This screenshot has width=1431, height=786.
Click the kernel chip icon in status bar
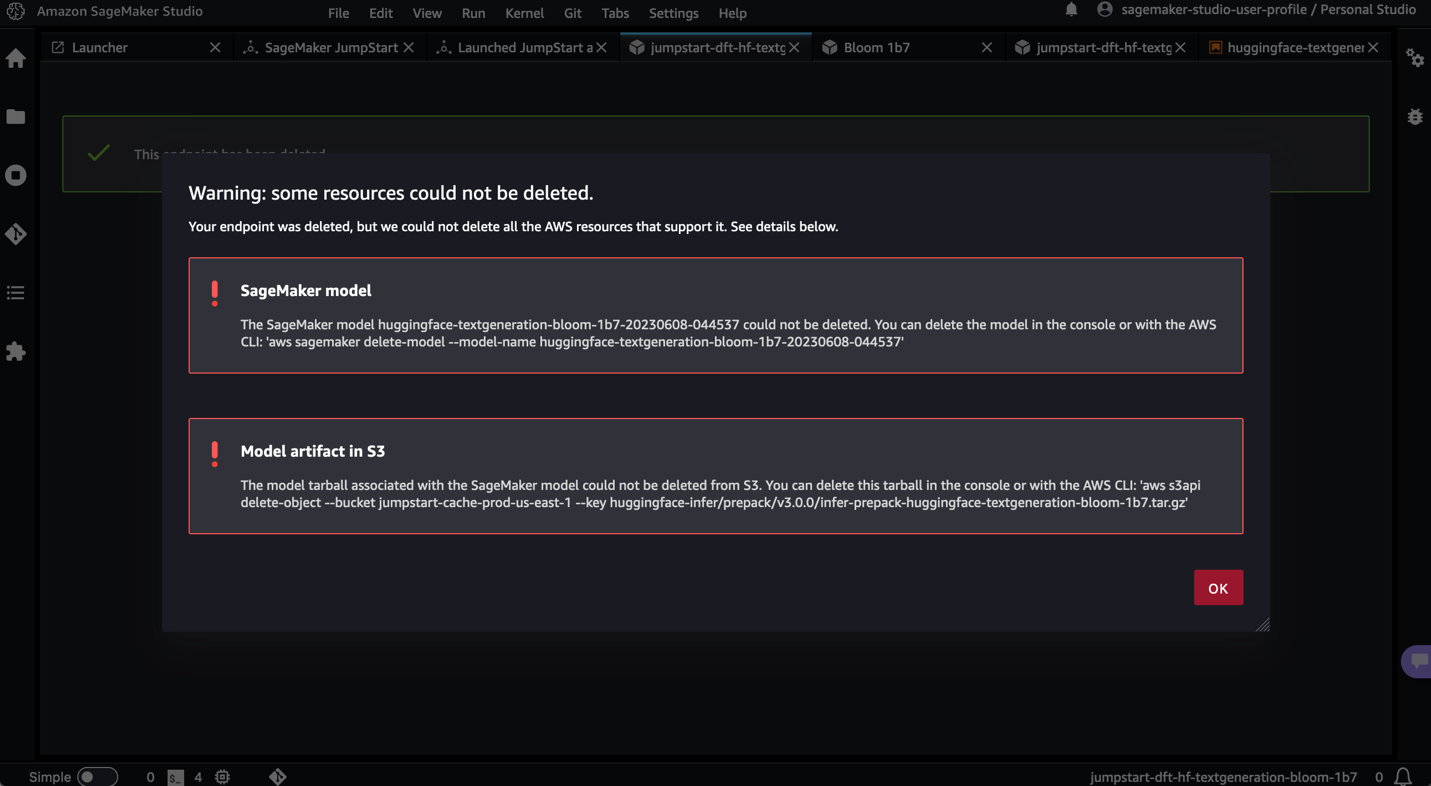(x=222, y=777)
